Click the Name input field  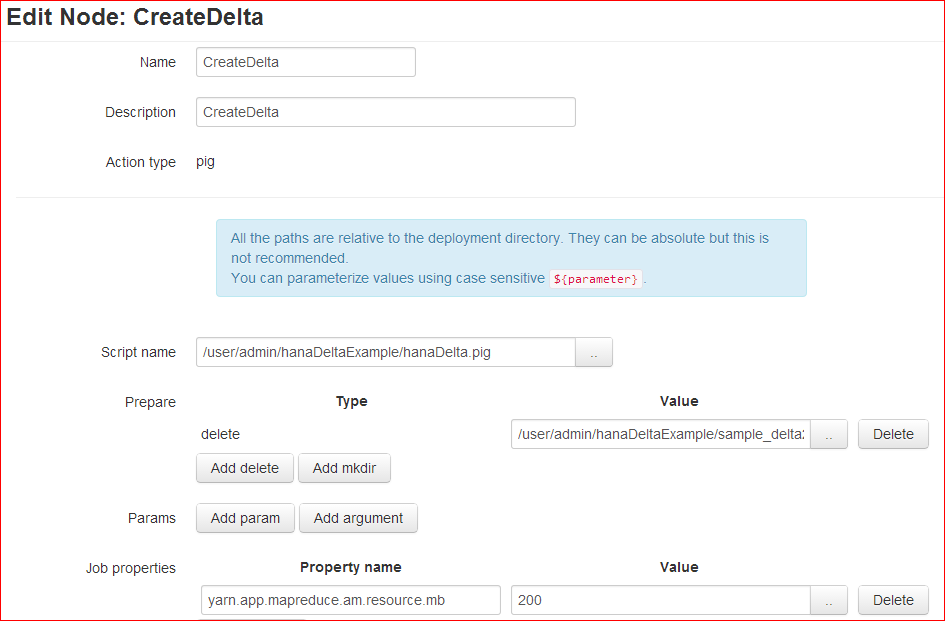coord(306,62)
